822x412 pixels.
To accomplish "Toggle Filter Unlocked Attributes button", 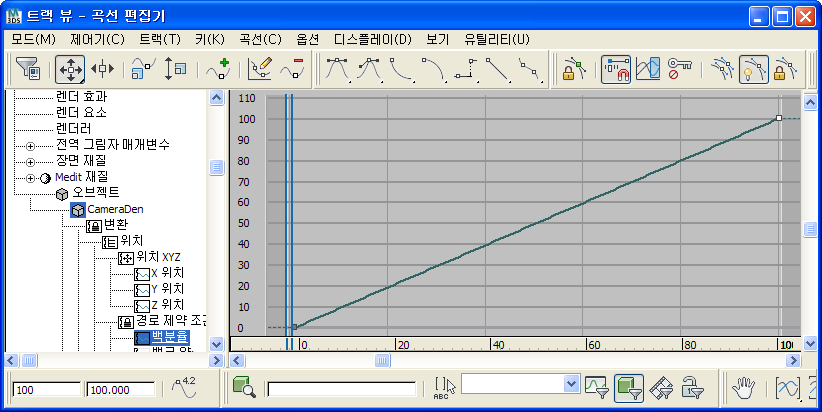I will (693, 388).
